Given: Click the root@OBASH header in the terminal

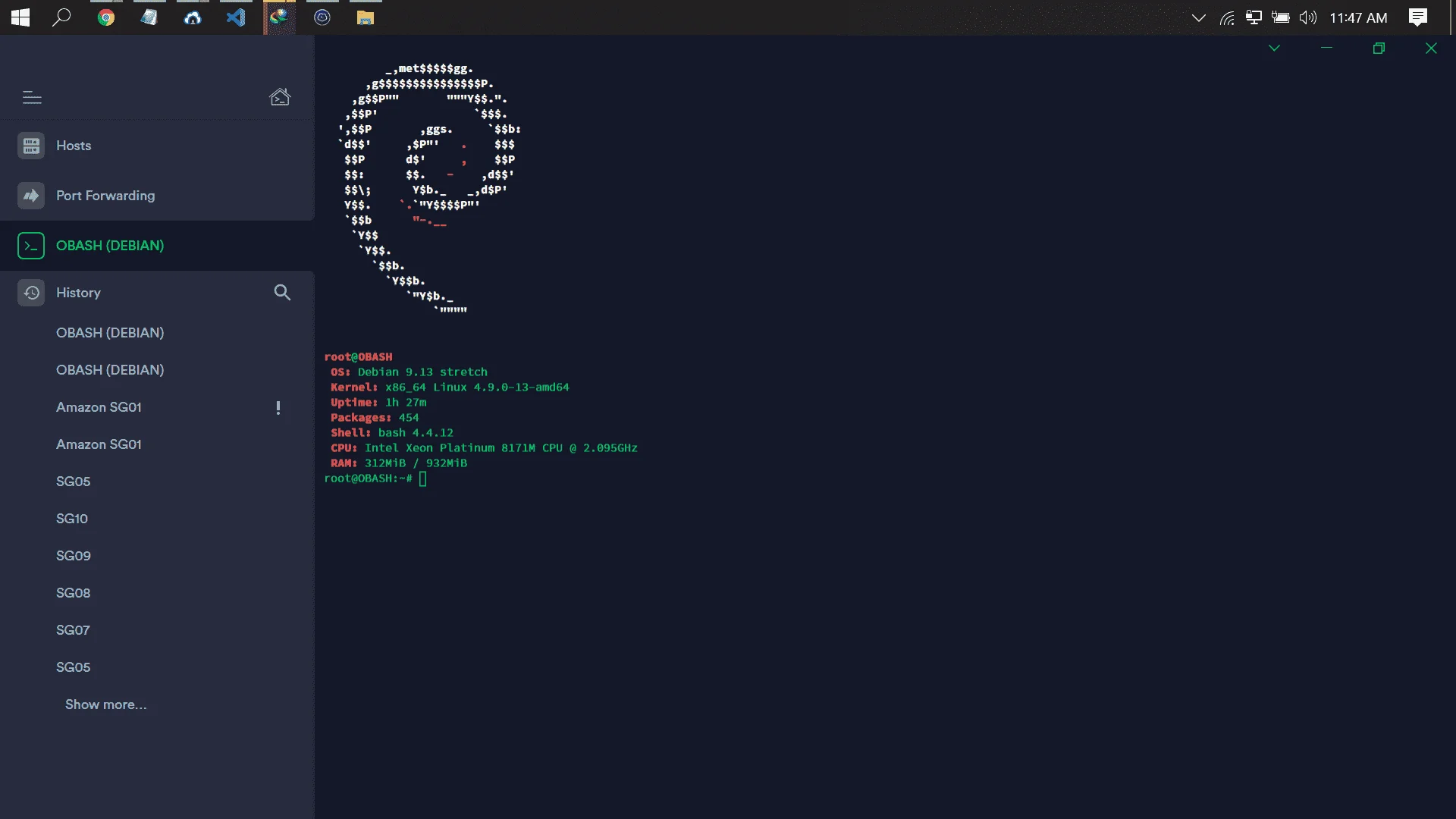Looking at the screenshot, I should coord(358,357).
